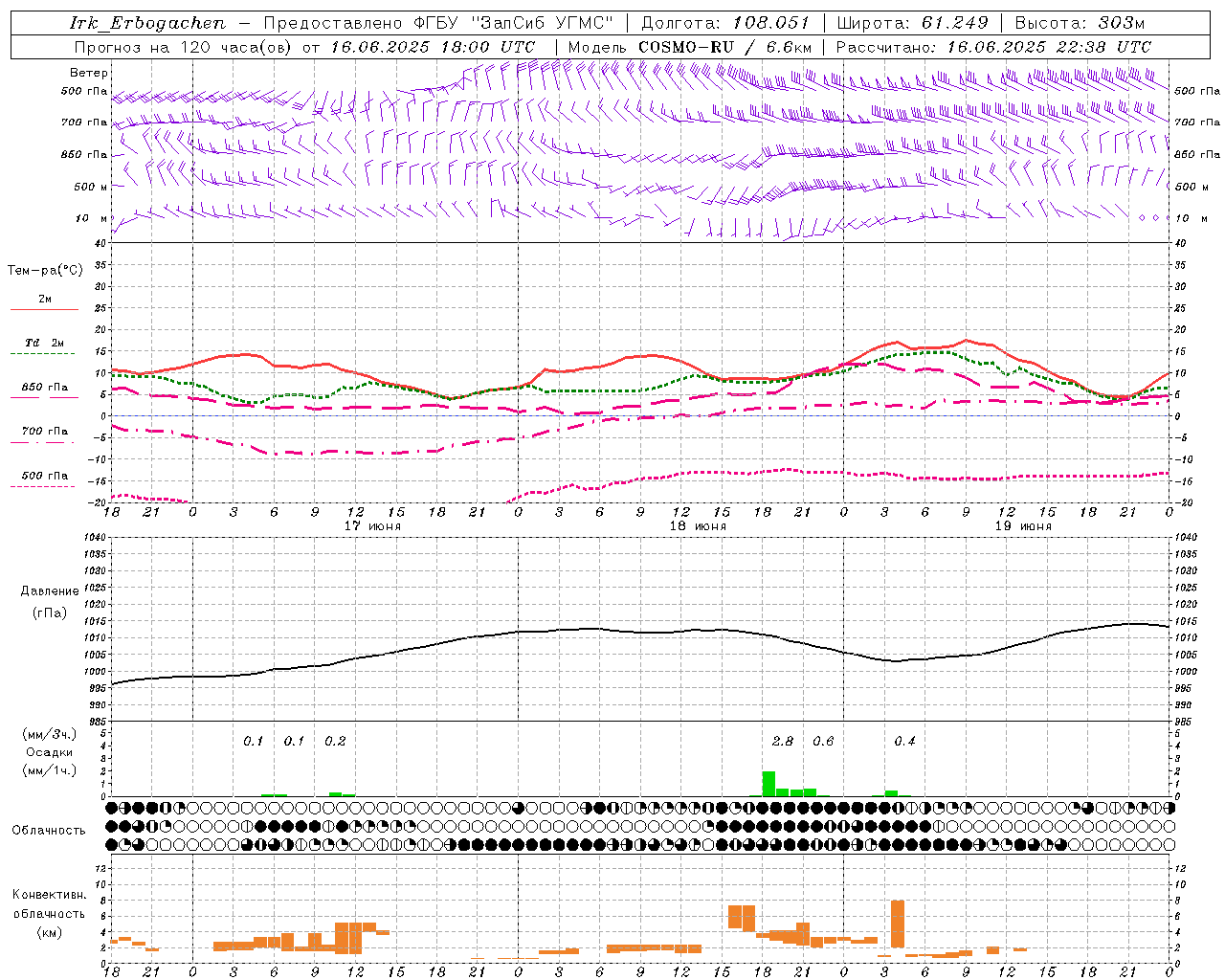Click the "(км)" unit label for convective clouds
1225x980 pixels.
click(49, 933)
